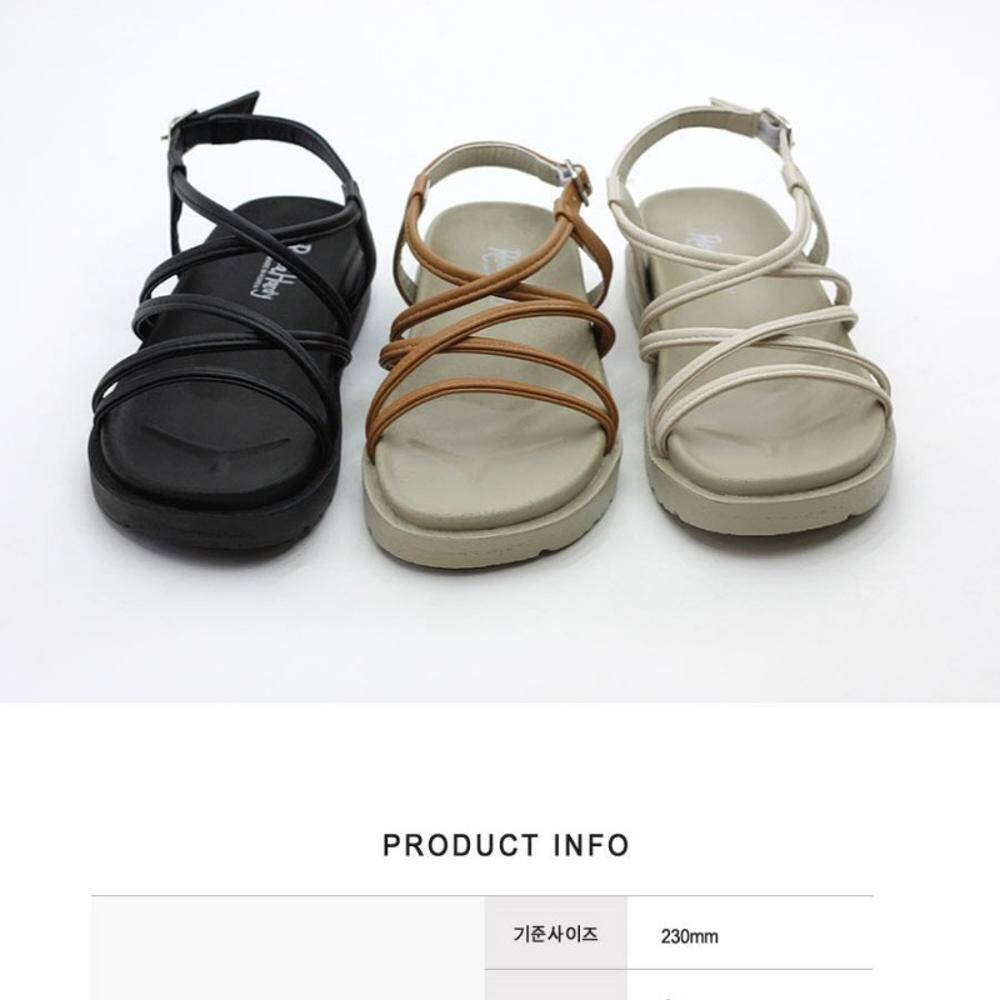
Task: Select the 230mm size value
Action: [x=689, y=936]
